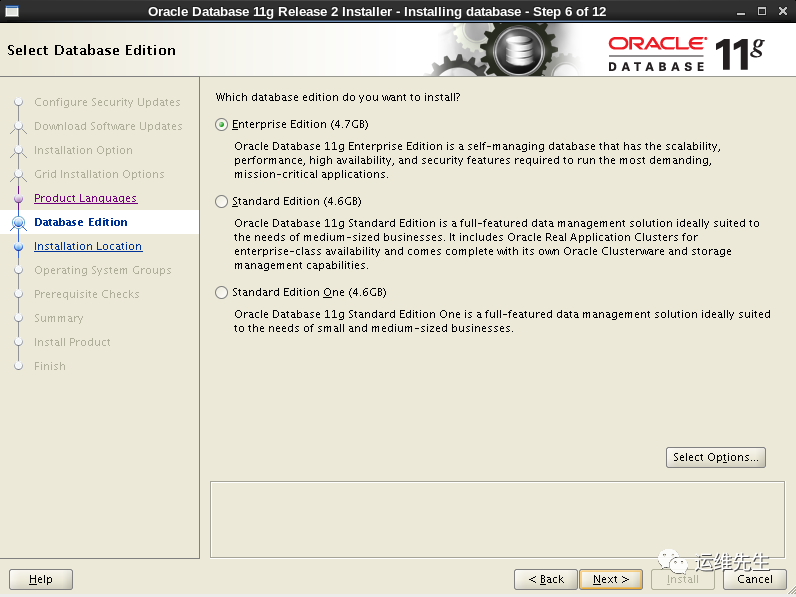This screenshot has height=597, width=796.
Task: Select the Database Edition step
Action: (x=81, y=222)
